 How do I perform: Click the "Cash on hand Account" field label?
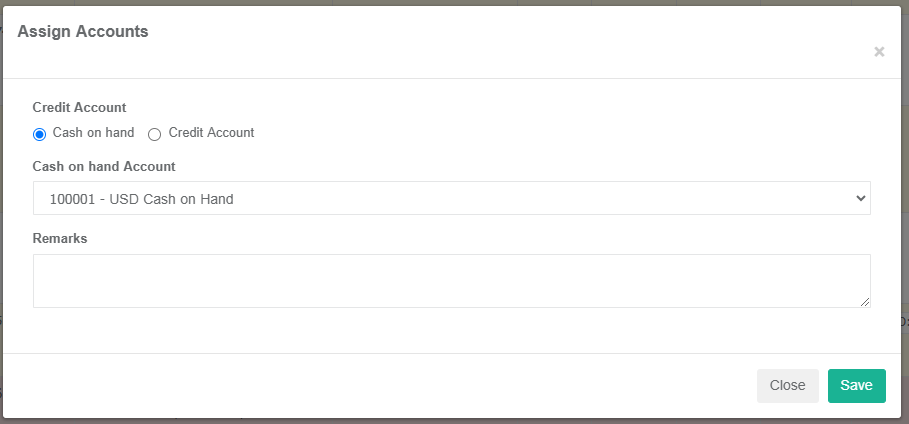[104, 166]
